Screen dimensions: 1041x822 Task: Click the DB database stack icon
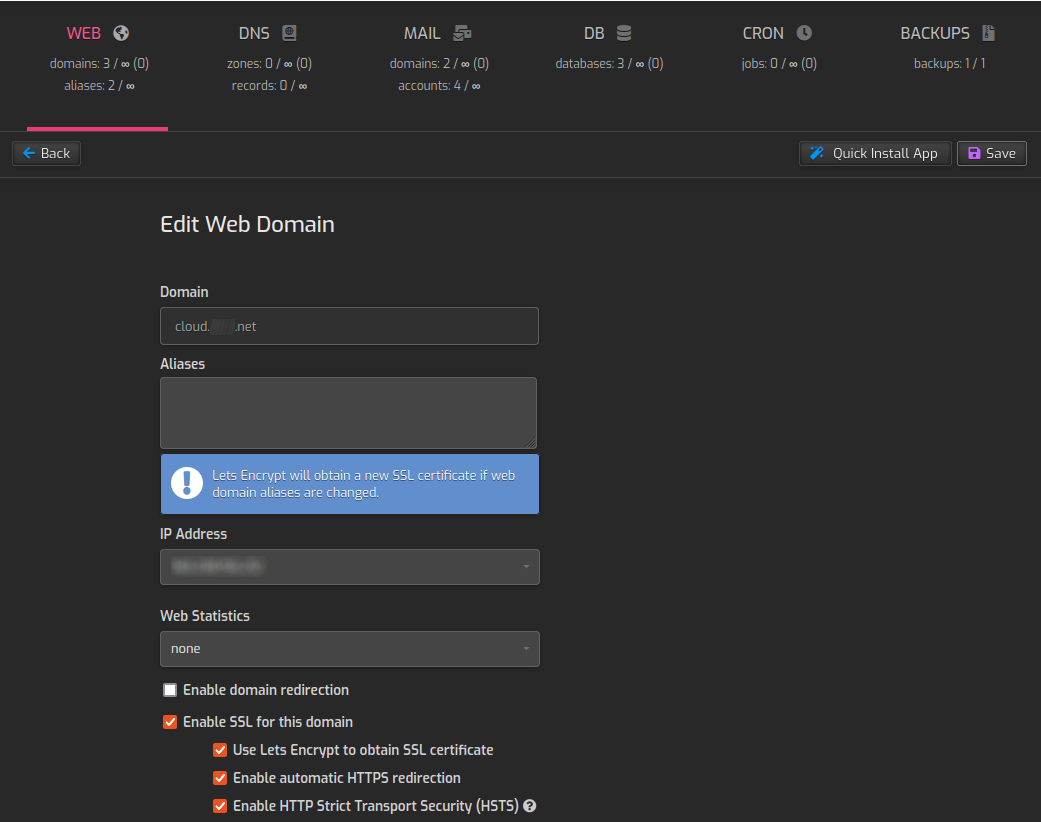[624, 33]
